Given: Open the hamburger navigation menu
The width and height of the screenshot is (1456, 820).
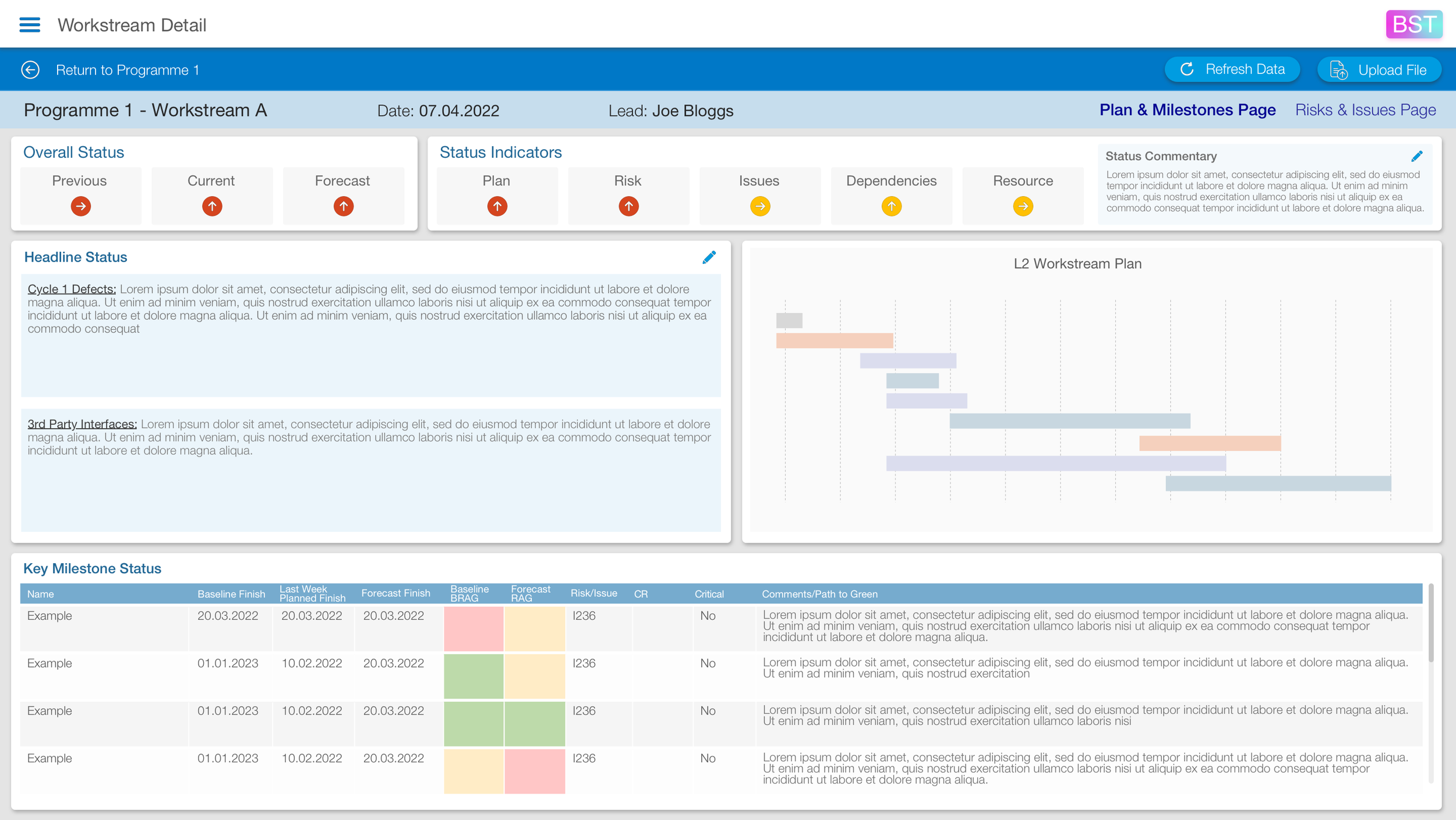Looking at the screenshot, I should point(30,24).
